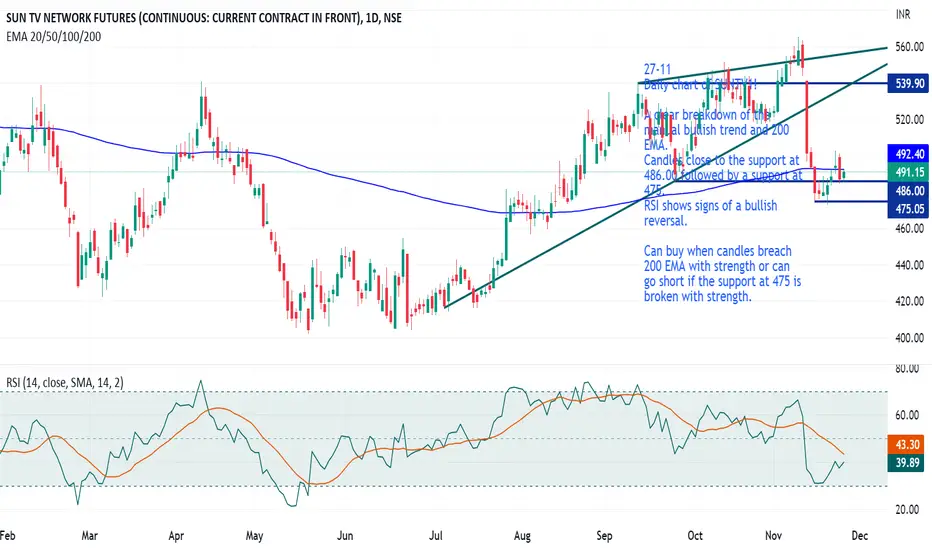Click the 60.00 RSI axis tick

point(907,415)
